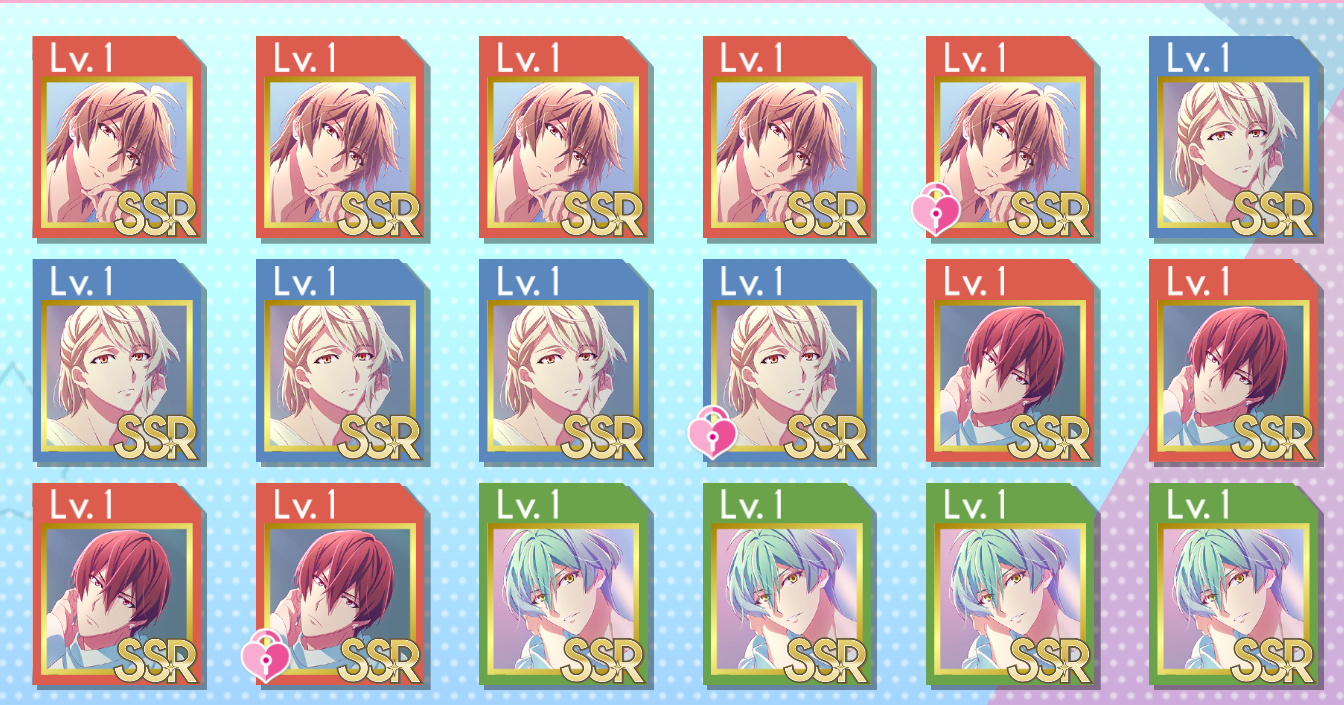Select the first red-haired card in the middle row
This screenshot has width=1344, height=705.
pyautogui.click(x=1011, y=361)
